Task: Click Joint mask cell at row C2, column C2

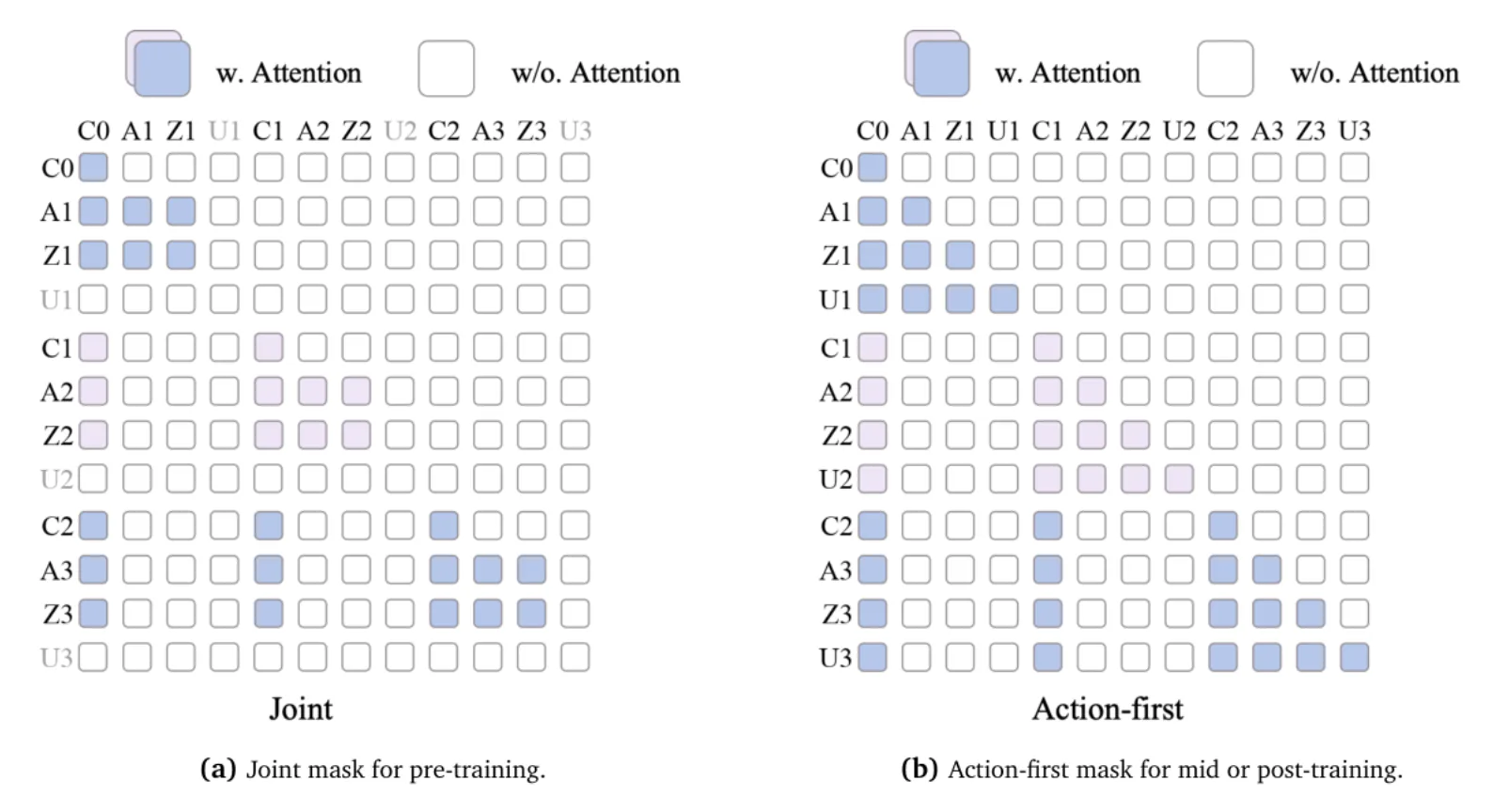Action: (444, 525)
